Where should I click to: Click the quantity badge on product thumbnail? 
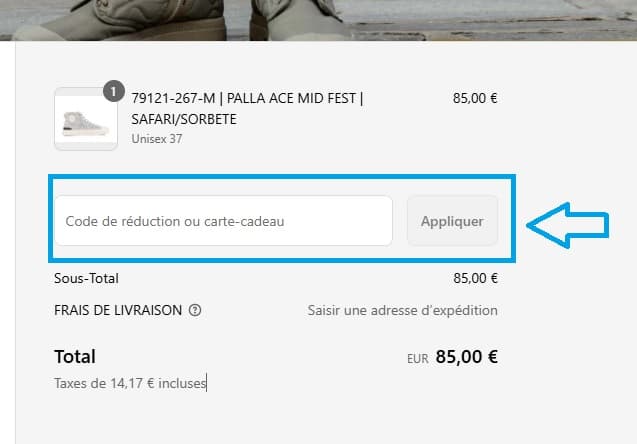112,93
